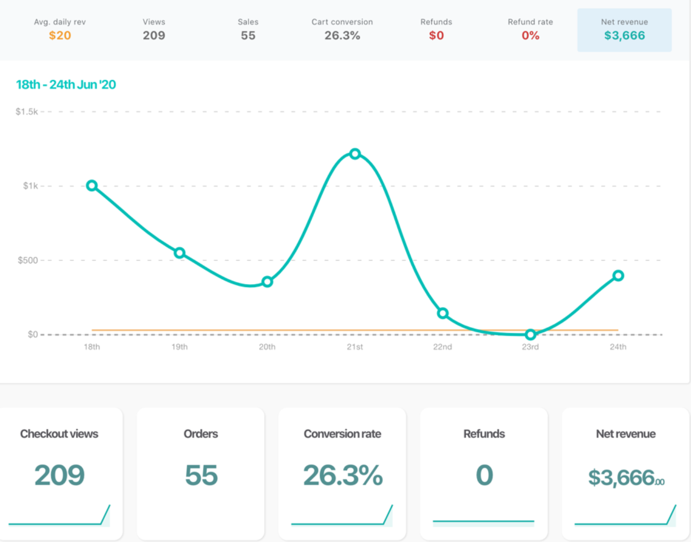Viewport: 691px width, 542px height.
Task: Click the 24th data point on the chart
Action: pyautogui.click(x=618, y=275)
